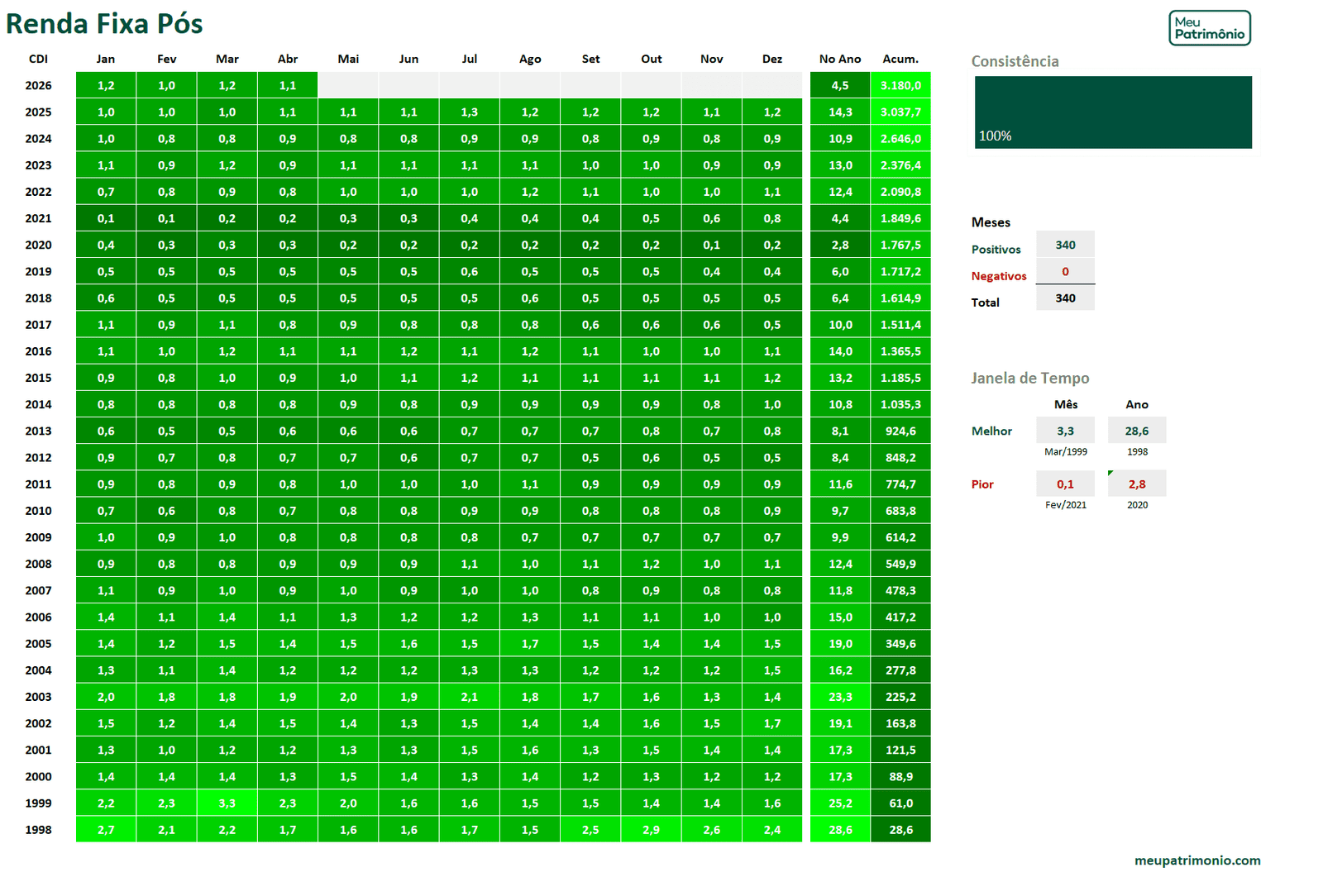1323x896 pixels.
Task: Click the Acum. column header
Action: click(x=900, y=59)
